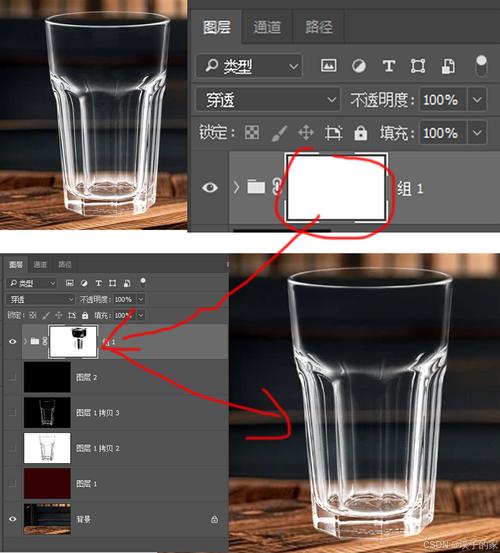Filter type layers in the small Layers panel
This screenshot has height=553, width=500.
click(x=98, y=283)
